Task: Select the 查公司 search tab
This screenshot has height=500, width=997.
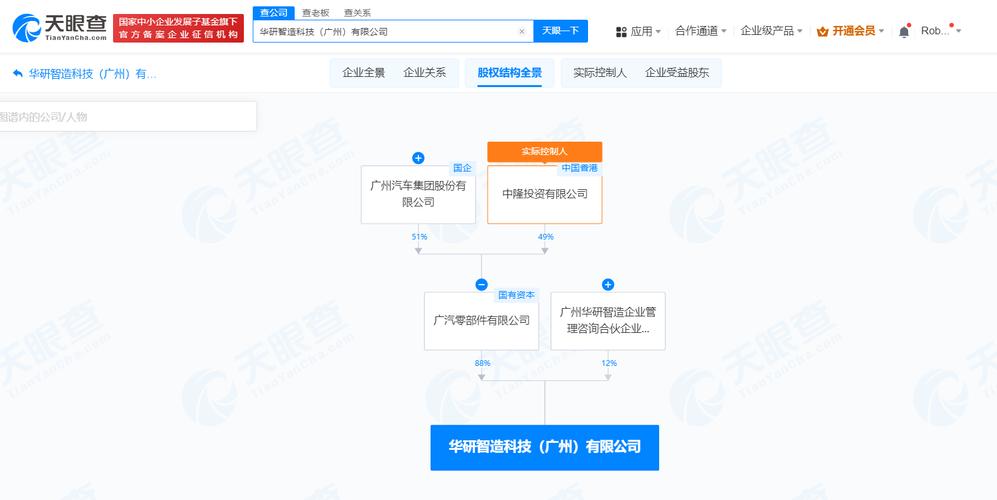Action: [273, 13]
